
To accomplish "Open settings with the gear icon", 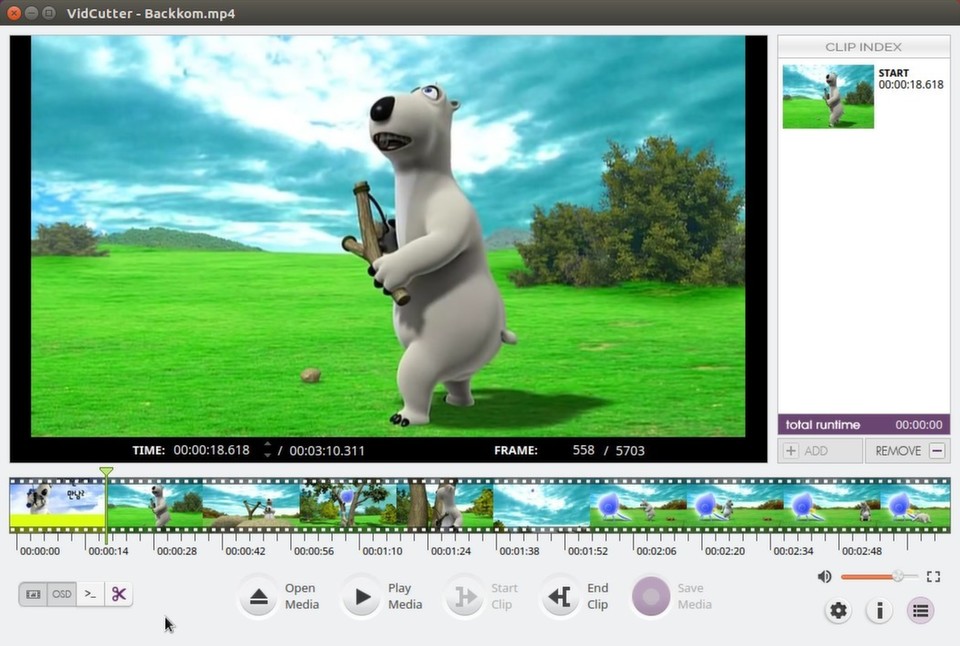I will [838, 610].
